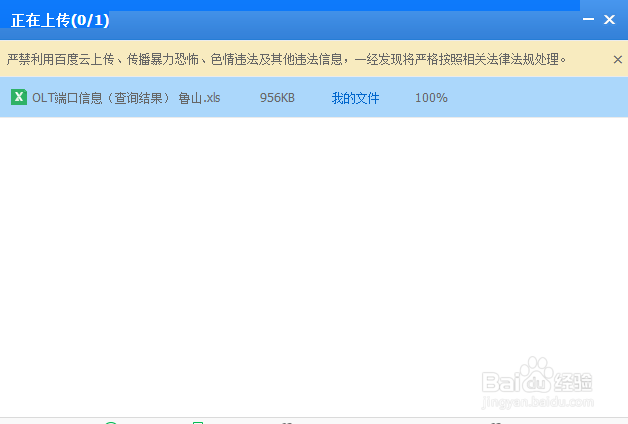The width and height of the screenshot is (628, 424).
Task: Click the 正在上传(0/1) title text
Action: tap(60, 20)
